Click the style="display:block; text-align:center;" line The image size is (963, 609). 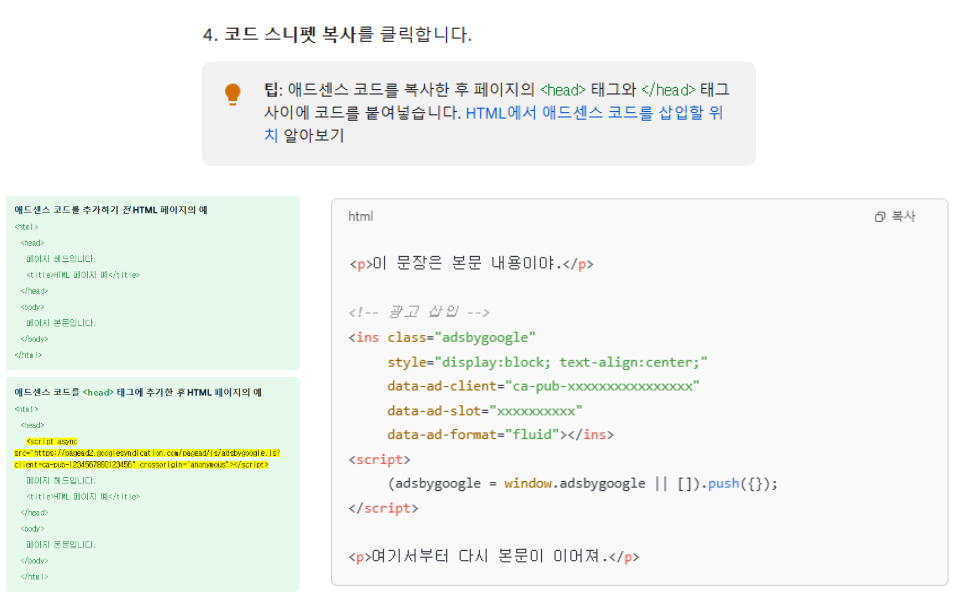coord(547,362)
